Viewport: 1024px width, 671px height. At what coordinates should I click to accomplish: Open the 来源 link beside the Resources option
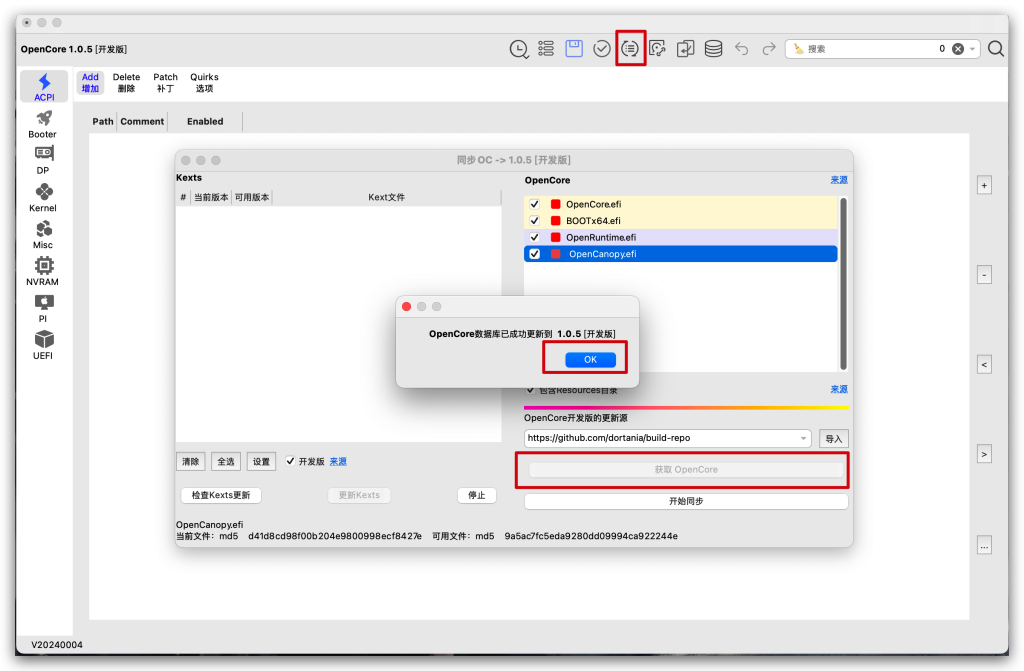click(839, 389)
